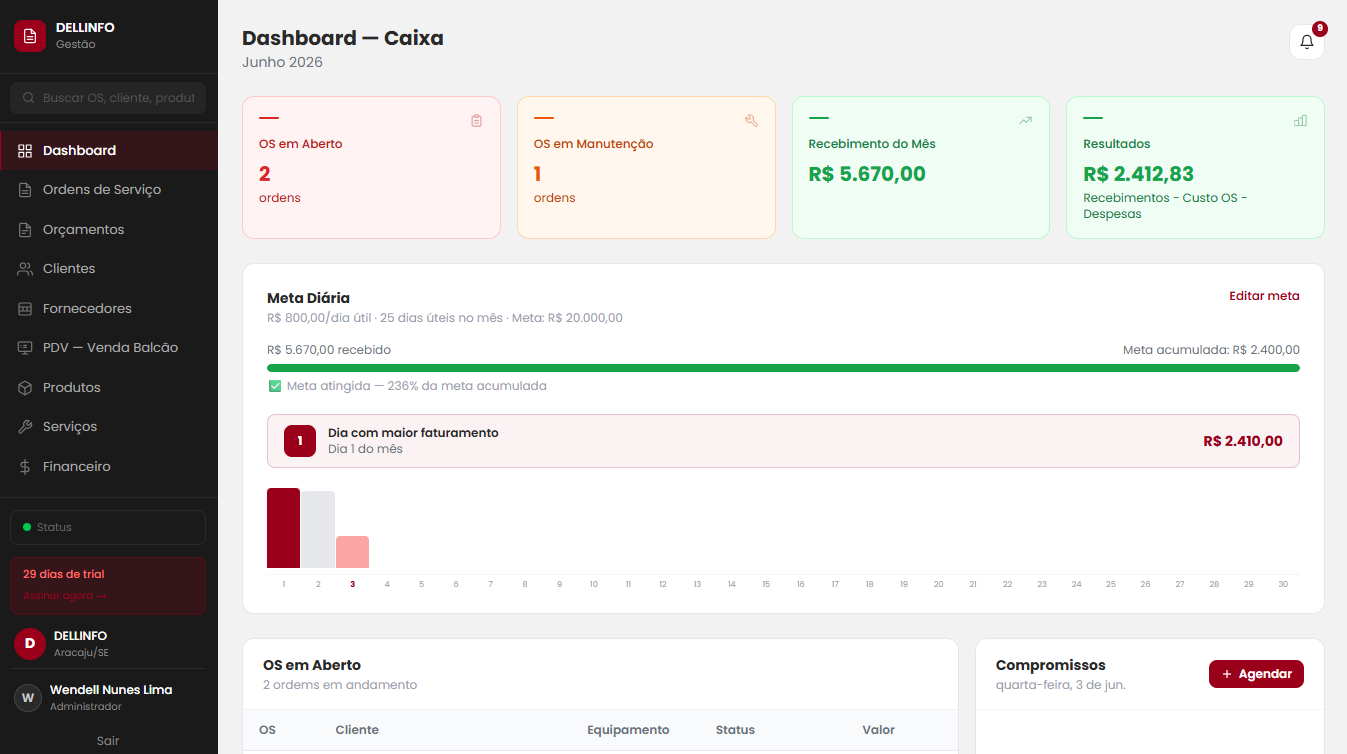Click the red badge numbered 1 for top day
This screenshot has width=1347, height=754.
click(300, 441)
